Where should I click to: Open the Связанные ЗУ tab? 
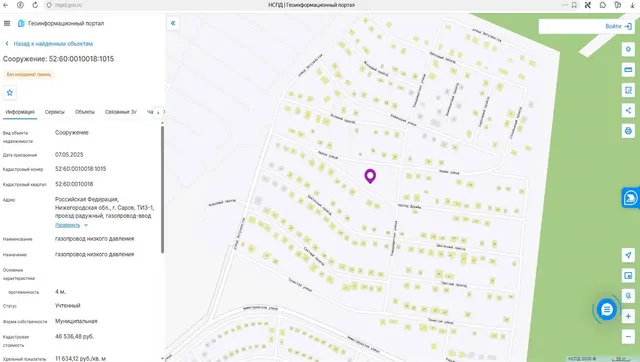pos(120,112)
